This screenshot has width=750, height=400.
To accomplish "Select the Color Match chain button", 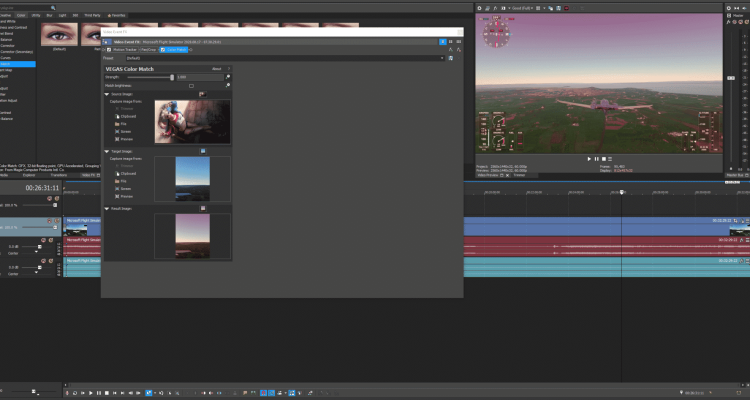I will point(174,49).
